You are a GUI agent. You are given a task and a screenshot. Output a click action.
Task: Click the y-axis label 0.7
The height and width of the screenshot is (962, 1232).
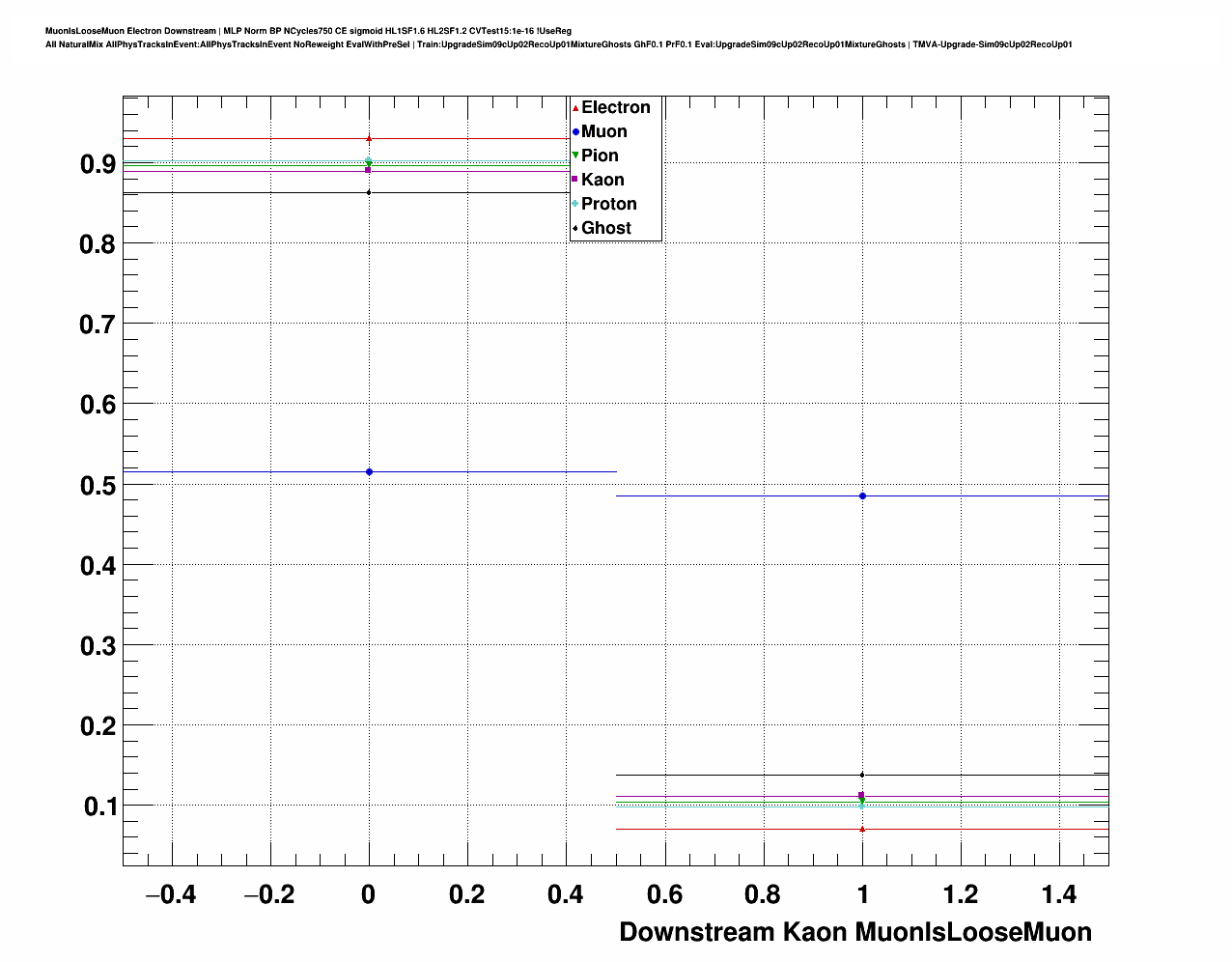click(x=98, y=325)
